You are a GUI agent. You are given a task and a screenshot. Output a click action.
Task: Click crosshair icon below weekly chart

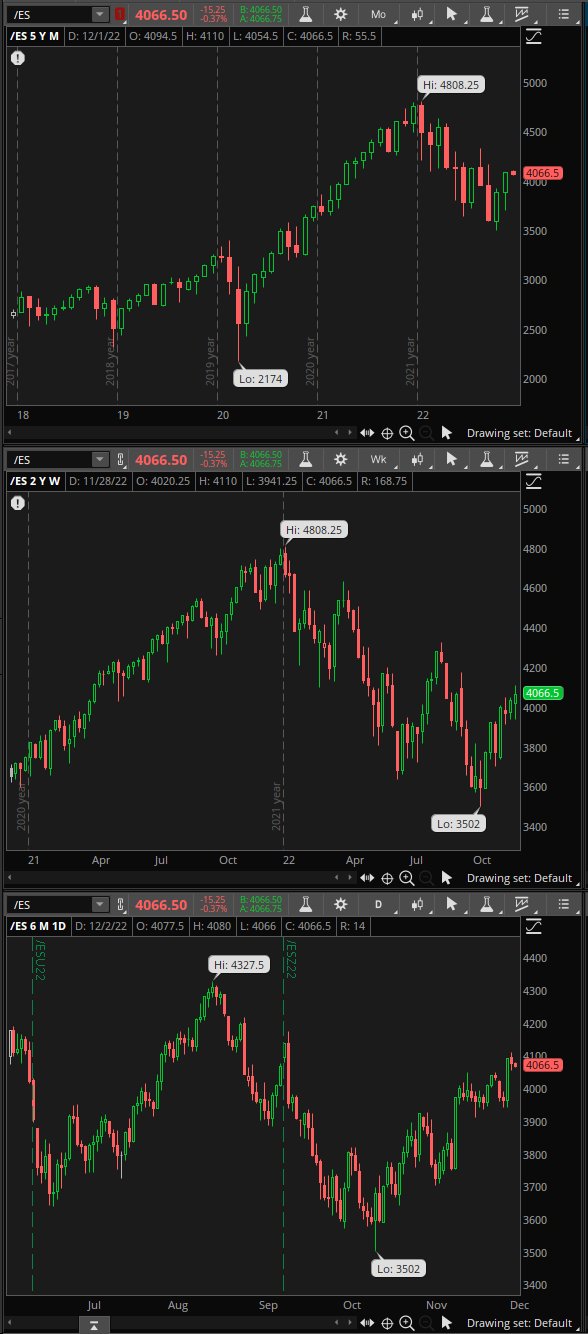387,878
